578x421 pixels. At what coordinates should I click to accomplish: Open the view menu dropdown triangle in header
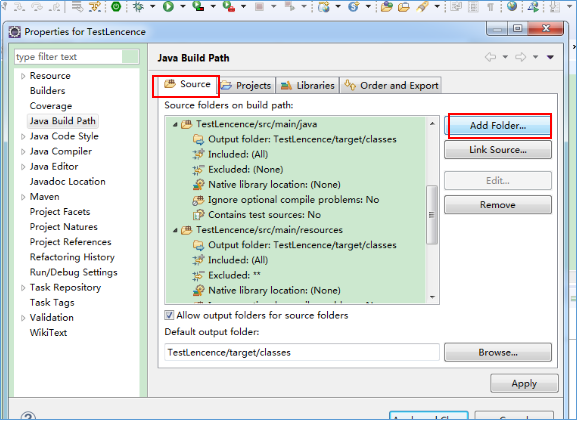coord(550,57)
